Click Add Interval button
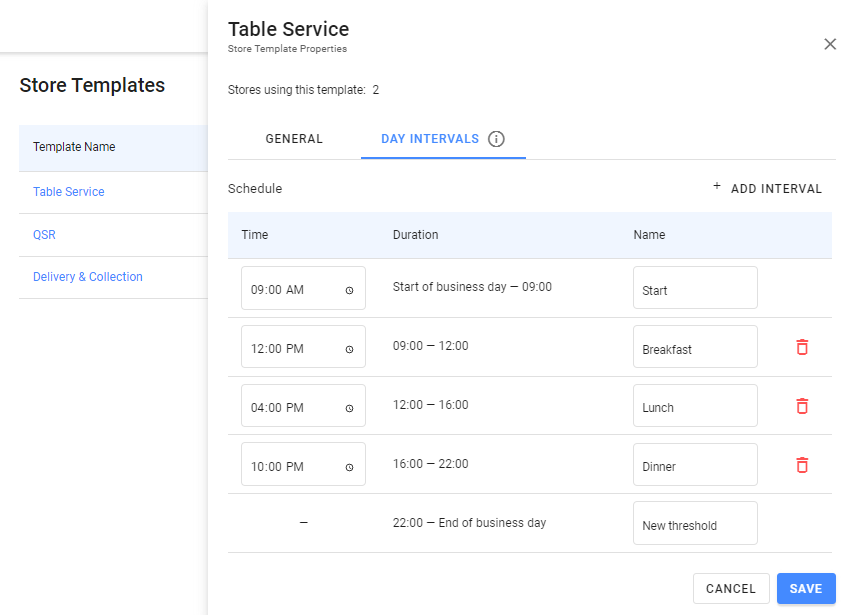Image resolution: width=856 pixels, height=615 pixels. [767, 188]
